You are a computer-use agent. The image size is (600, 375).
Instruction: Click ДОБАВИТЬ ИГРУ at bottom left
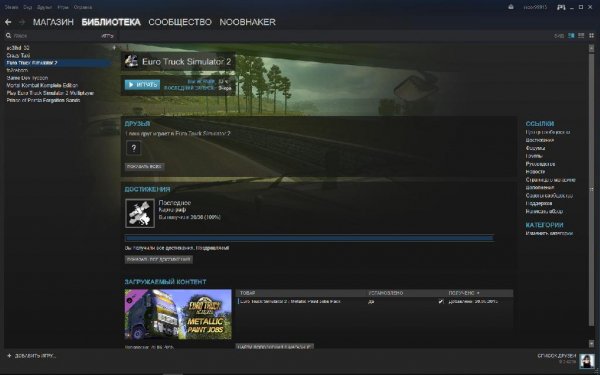coord(35,356)
